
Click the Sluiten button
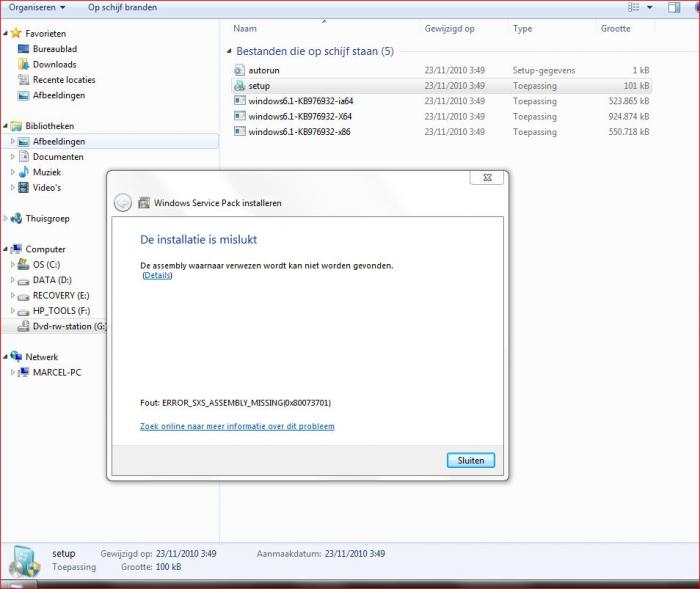tap(471, 460)
